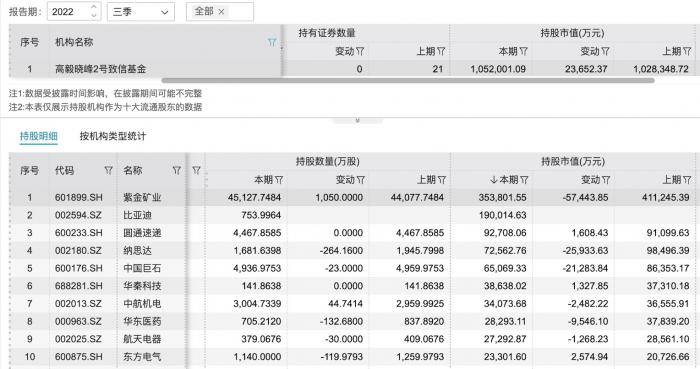This screenshot has width=700, height=369.
Task: Click the 2022 year input field
Action: [68, 12]
